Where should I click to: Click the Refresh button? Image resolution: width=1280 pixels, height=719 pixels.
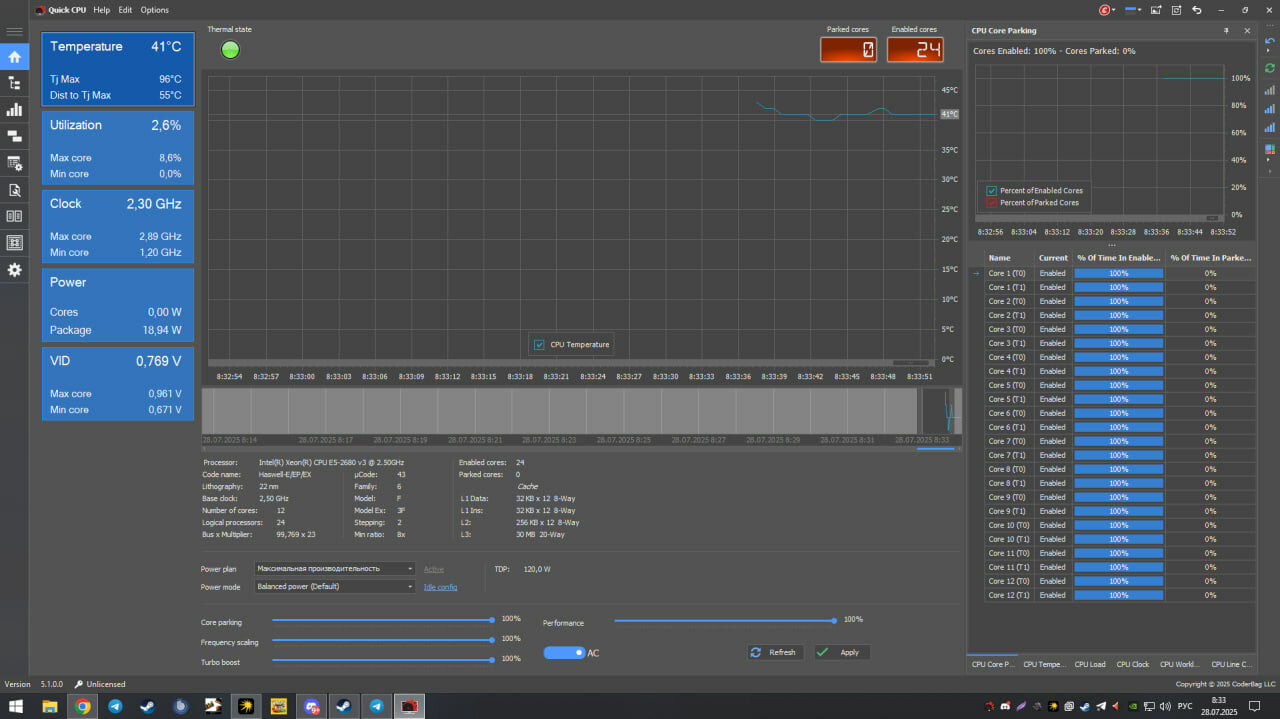tap(776, 652)
